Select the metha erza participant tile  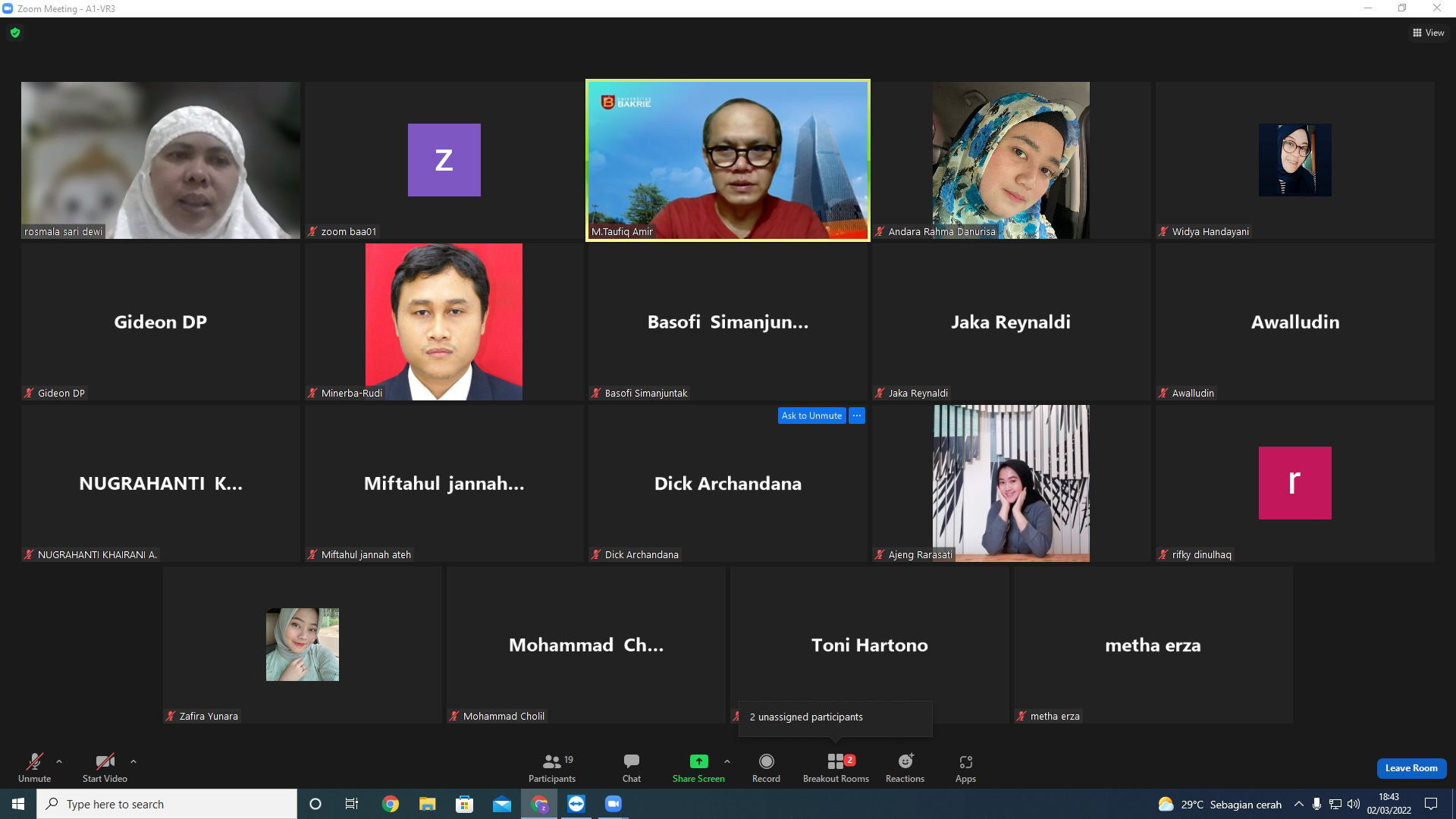point(1153,645)
